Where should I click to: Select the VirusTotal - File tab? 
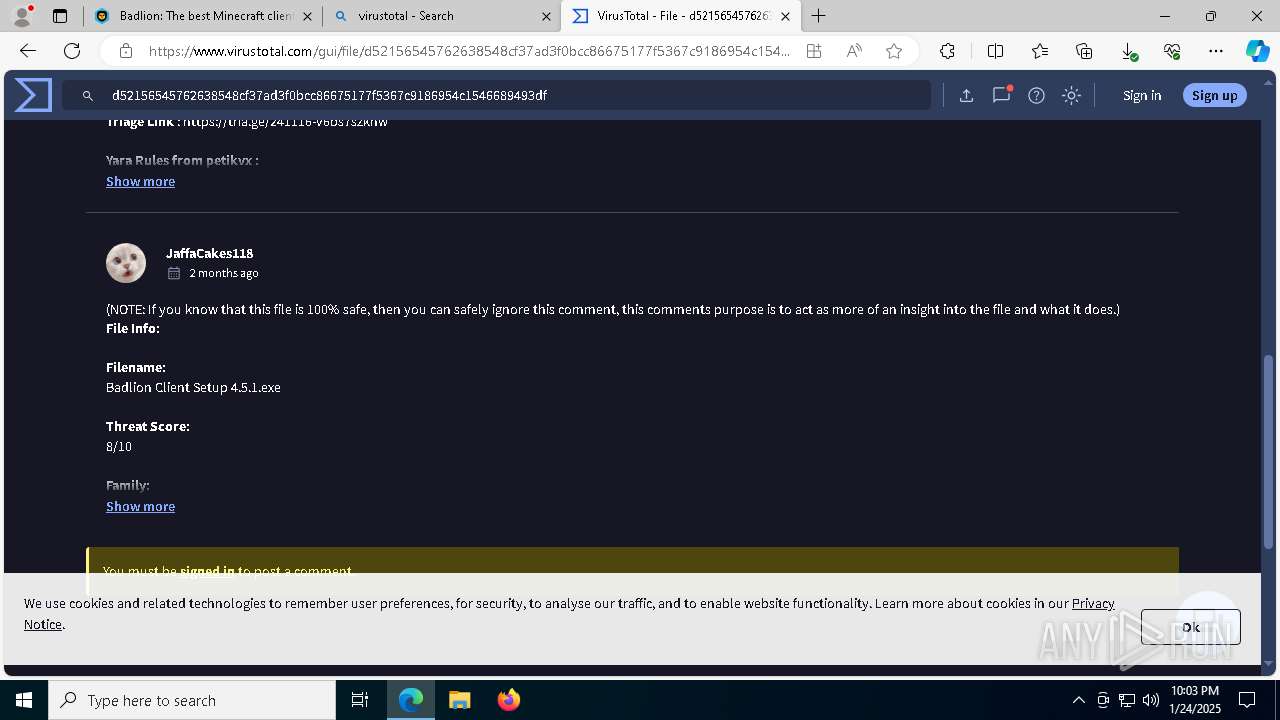point(680,16)
